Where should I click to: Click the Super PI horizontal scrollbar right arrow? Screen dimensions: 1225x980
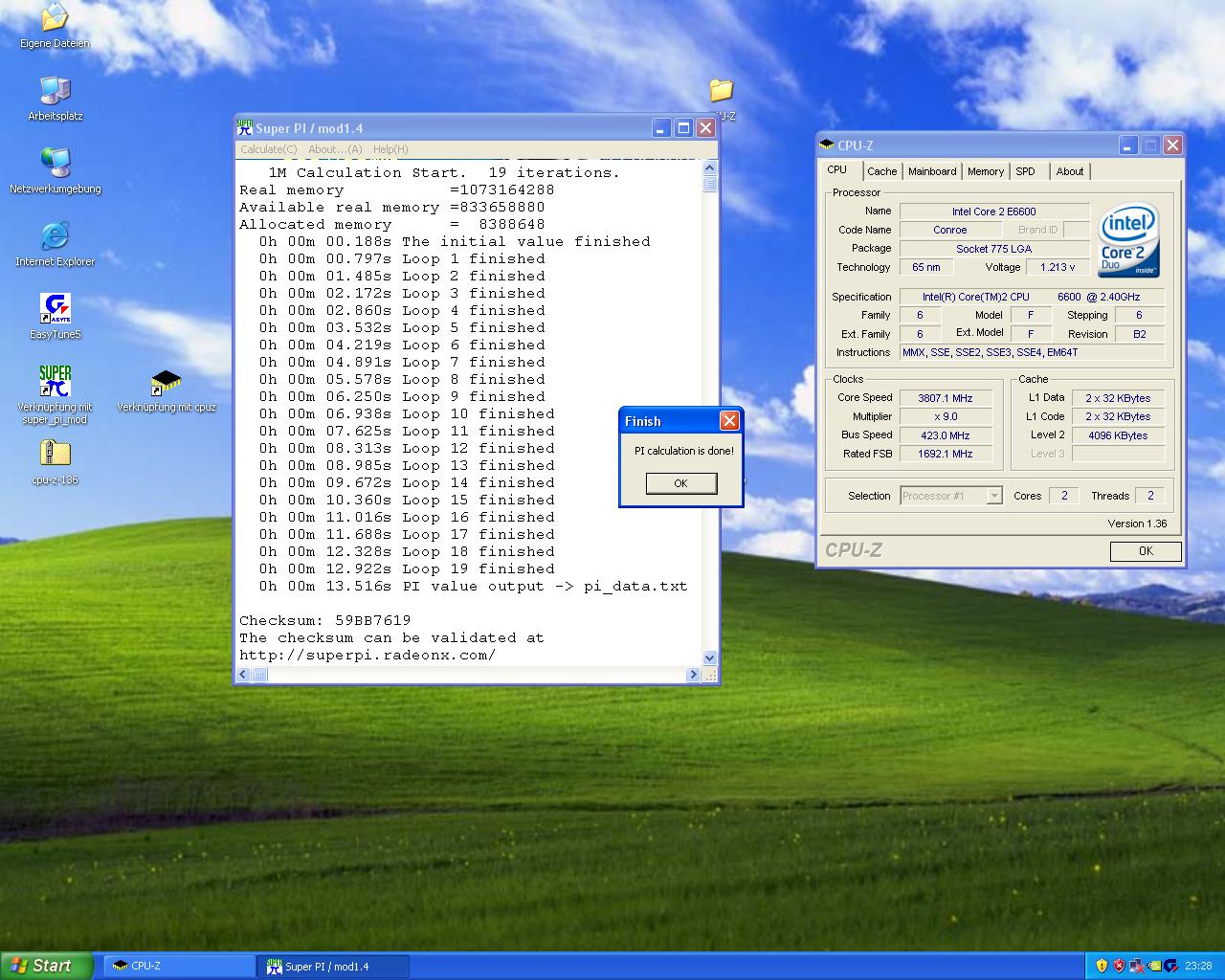[693, 675]
